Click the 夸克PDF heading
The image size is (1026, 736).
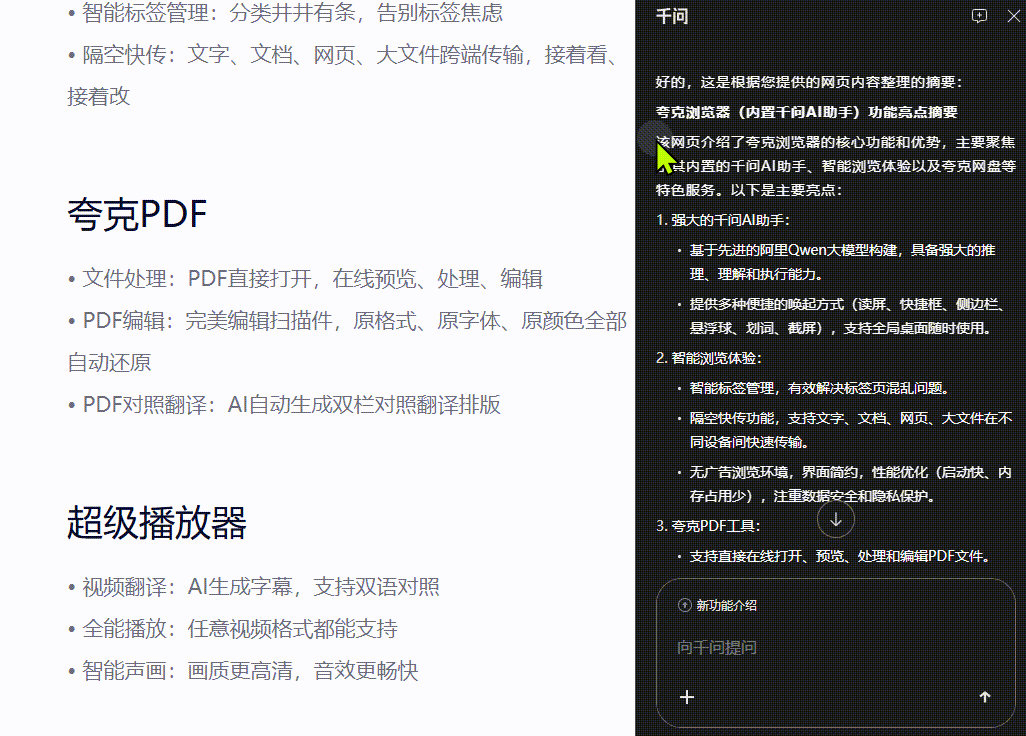[x=136, y=214]
